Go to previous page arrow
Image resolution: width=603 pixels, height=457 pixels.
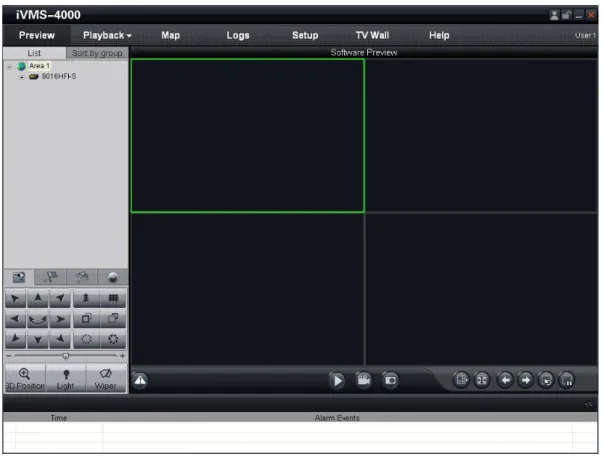505,380
